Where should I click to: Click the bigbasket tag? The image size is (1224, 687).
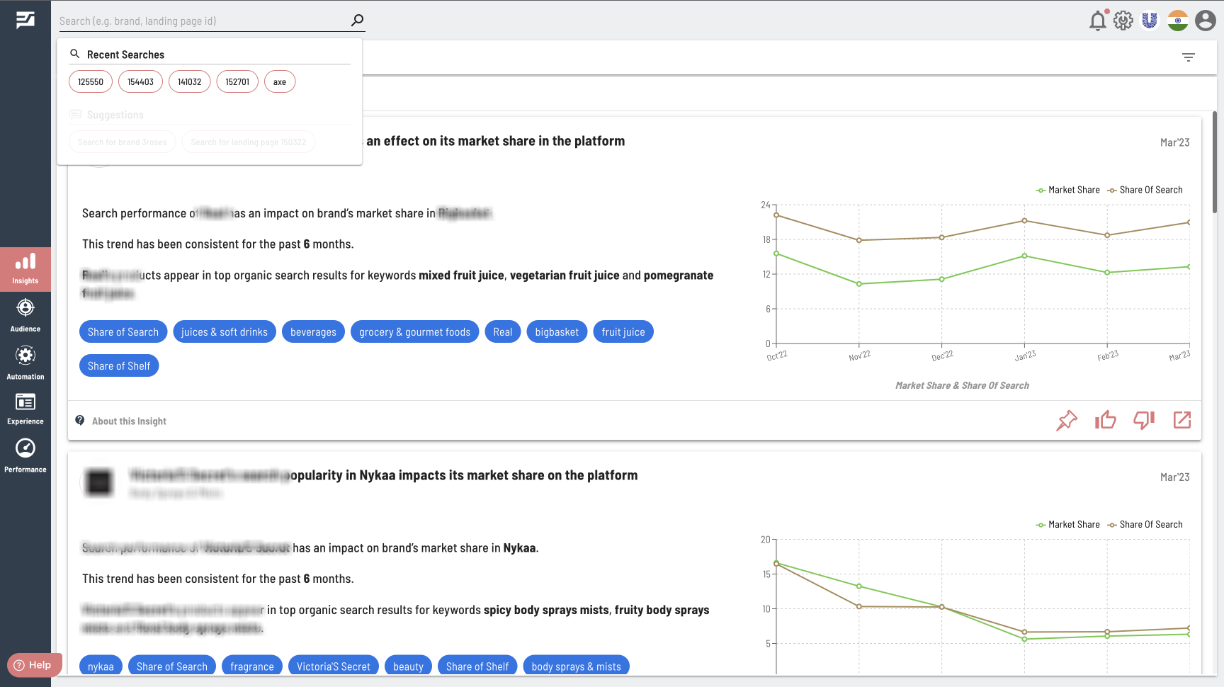(557, 332)
